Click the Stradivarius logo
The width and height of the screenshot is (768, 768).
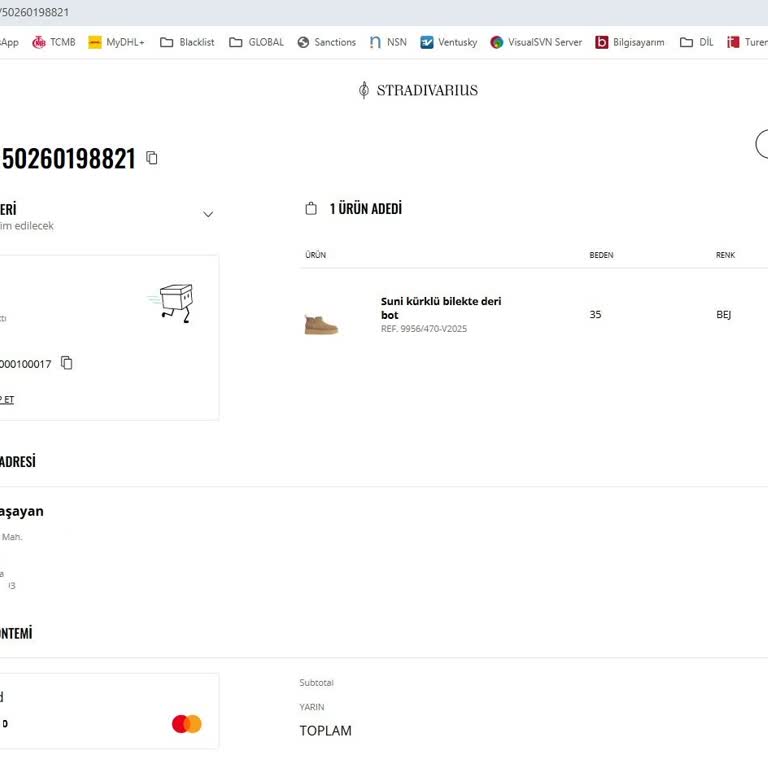[x=418, y=90]
